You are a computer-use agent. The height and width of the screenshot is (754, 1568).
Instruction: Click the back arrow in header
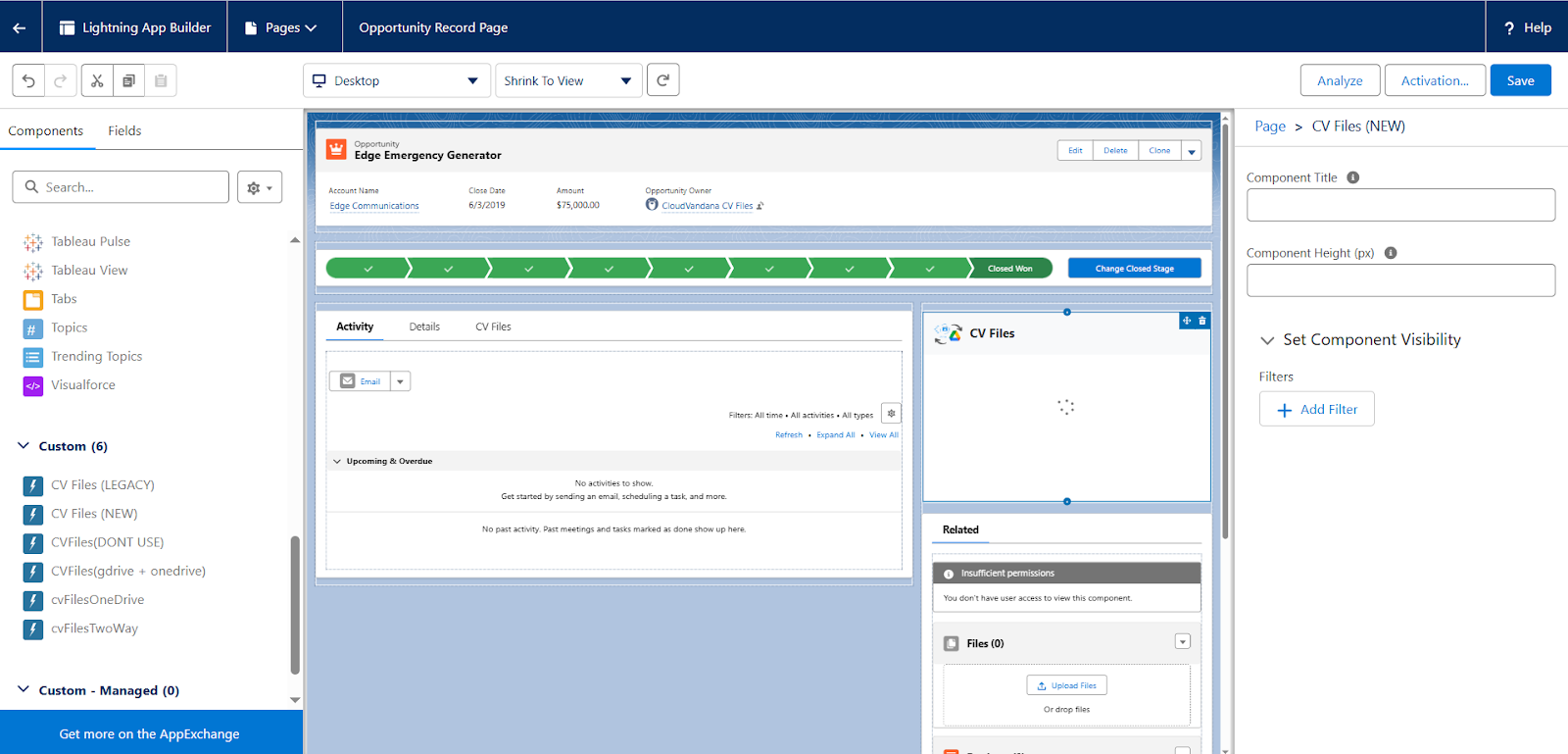[20, 27]
